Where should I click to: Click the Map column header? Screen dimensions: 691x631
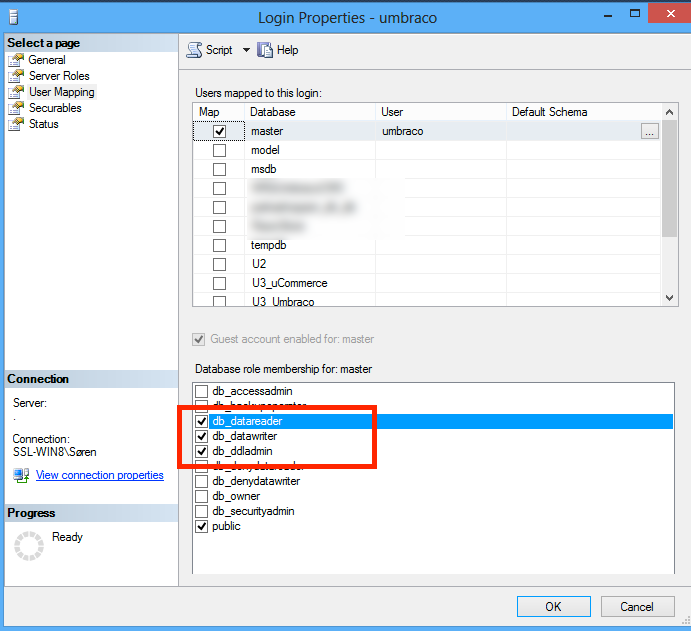click(x=218, y=112)
